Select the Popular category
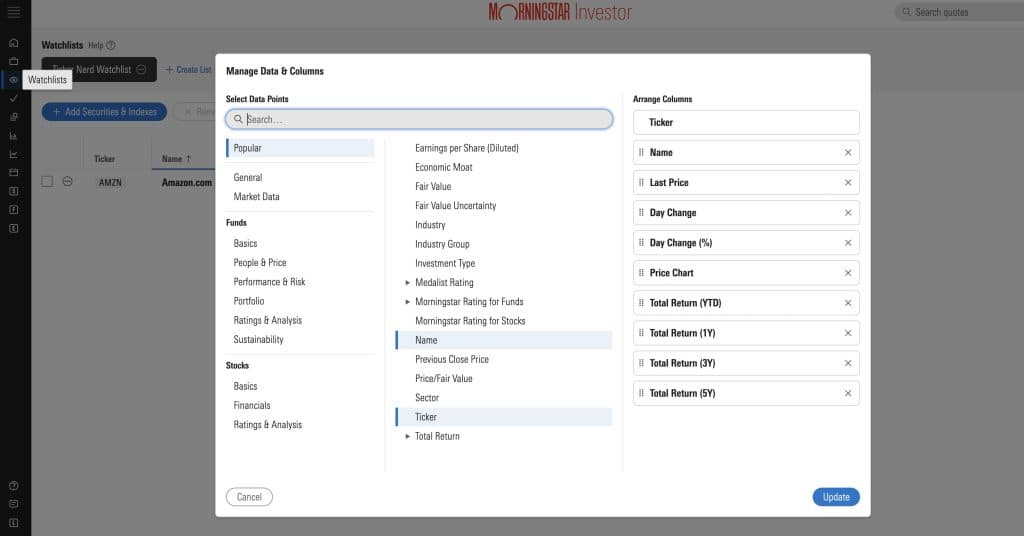This screenshot has height=536, width=1024. [300, 148]
